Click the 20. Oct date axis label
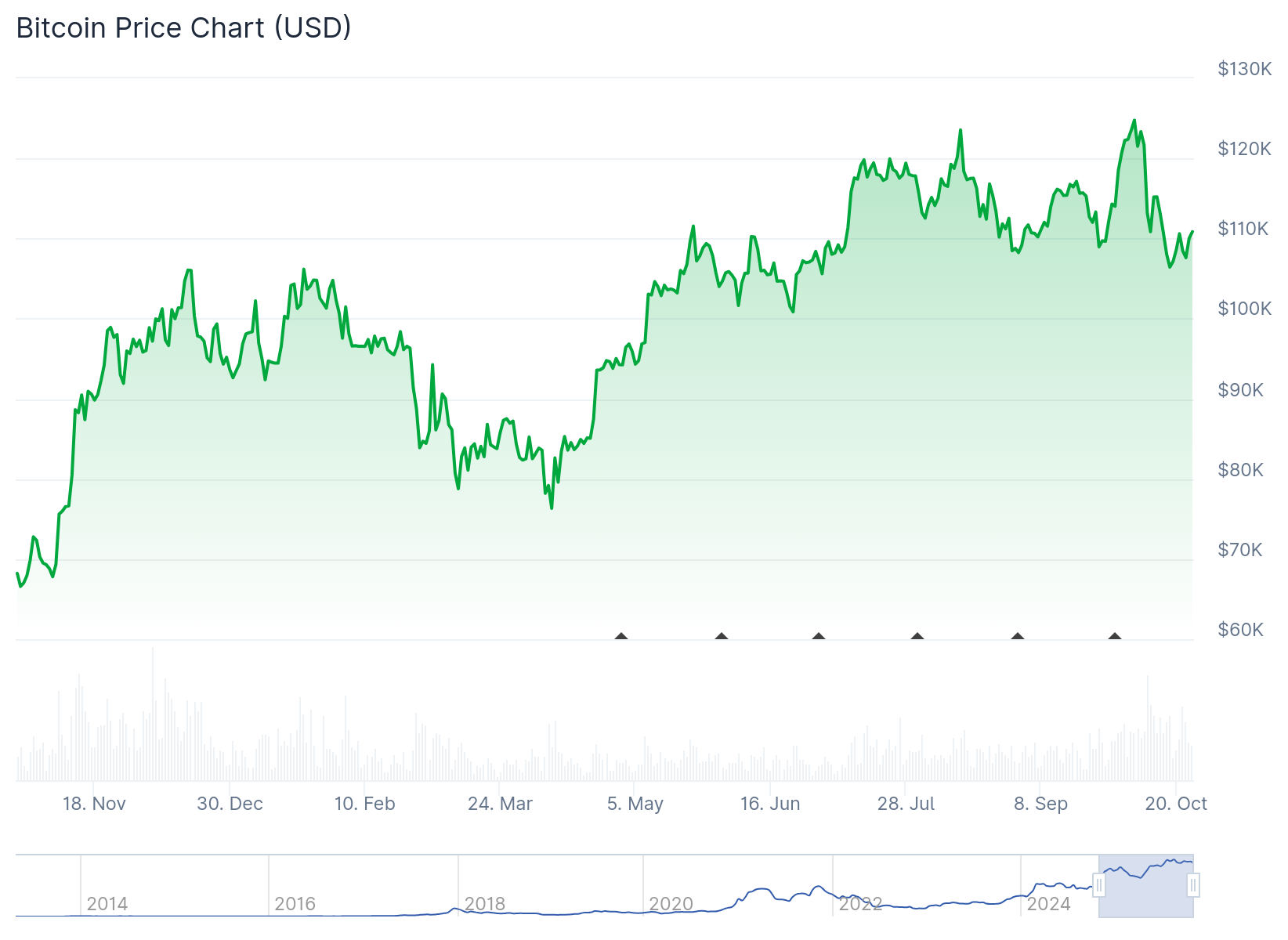Viewport: 1288px width, 940px height. pyautogui.click(x=1176, y=804)
